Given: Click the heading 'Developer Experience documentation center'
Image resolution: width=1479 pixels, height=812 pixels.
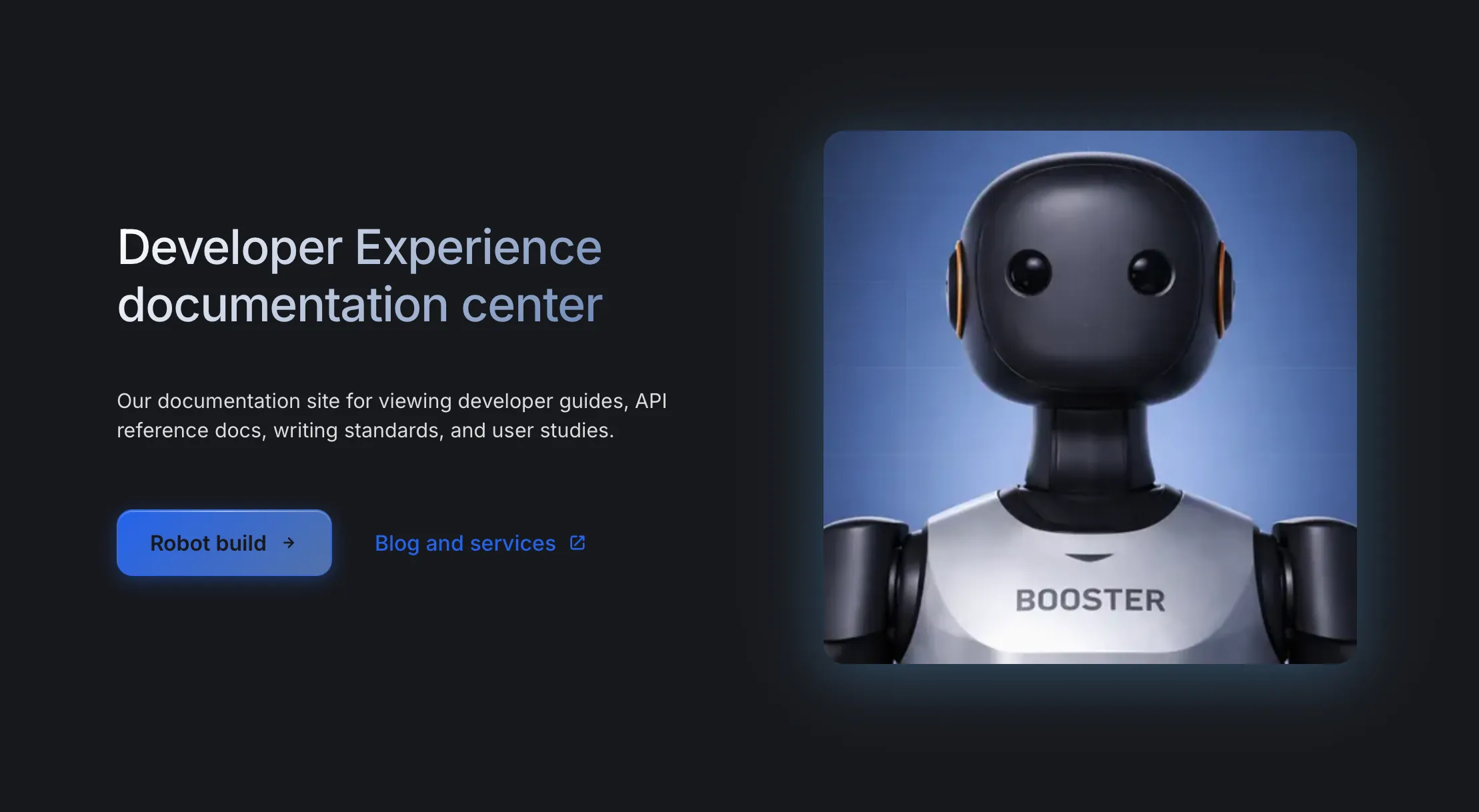Looking at the screenshot, I should click(x=359, y=275).
